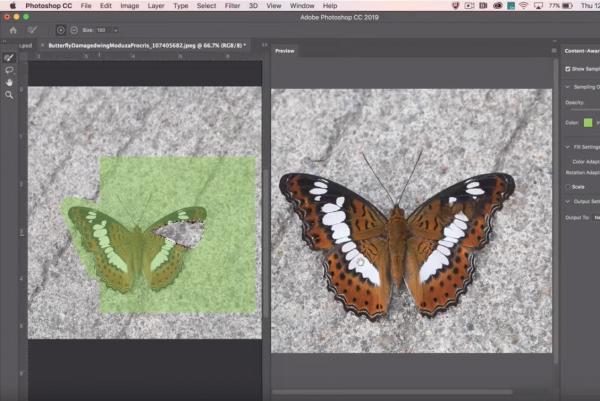Click the Wi-Fi icon in the menu bar
Viewport: 600px width, 401px height.
pyautogui.click(x=523, y=6)
